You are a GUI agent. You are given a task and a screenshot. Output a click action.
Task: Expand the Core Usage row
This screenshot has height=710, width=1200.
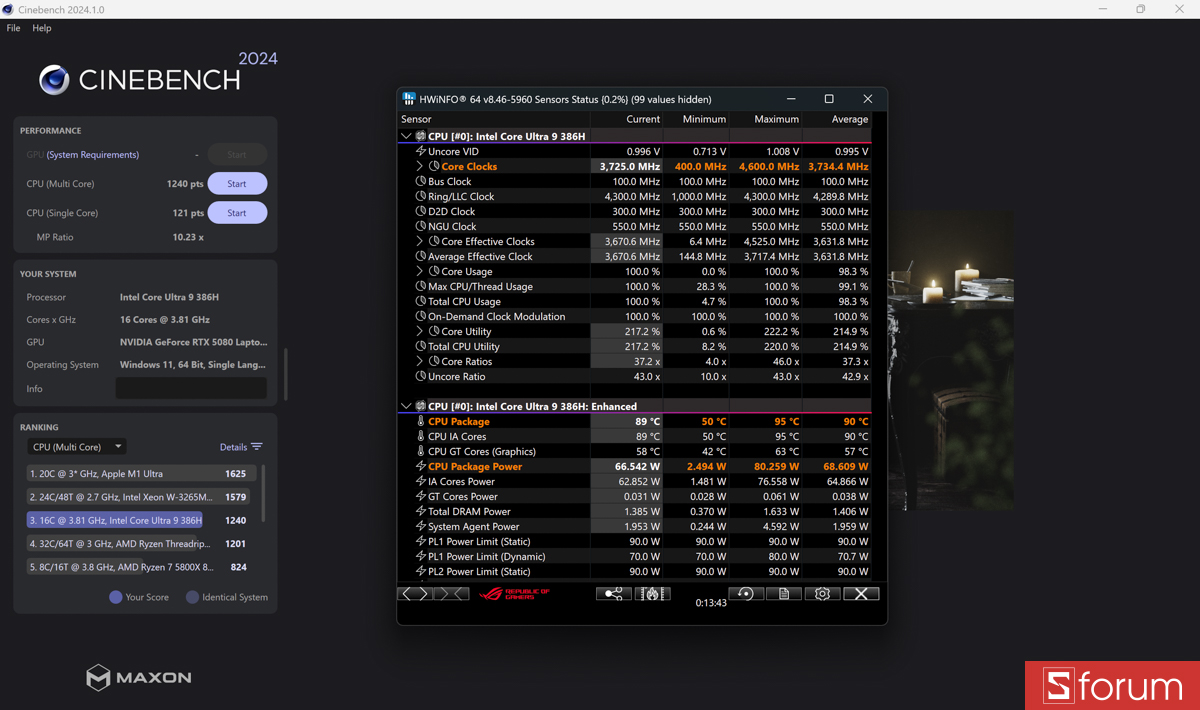[x=420, y=271]
